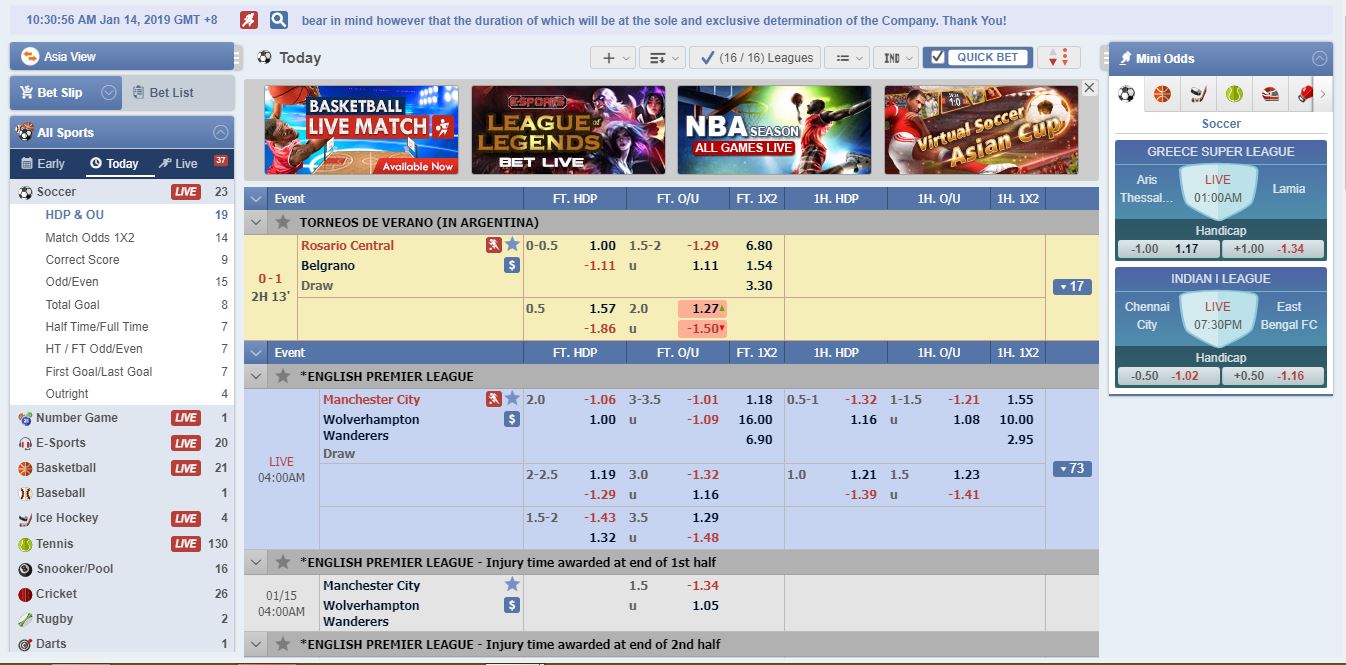Open the E-Sports category
Viewport: 1346px width, 665px height.
tap(122, 443)
